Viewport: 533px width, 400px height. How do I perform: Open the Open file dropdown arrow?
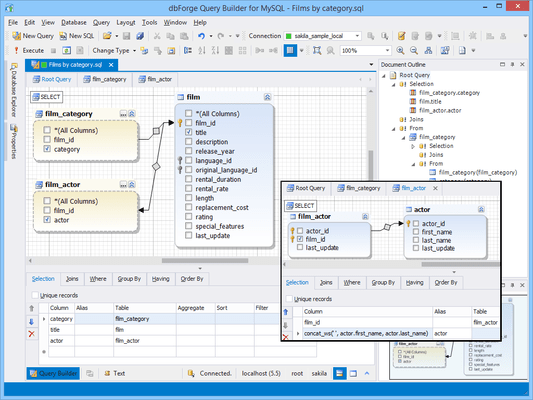[116, 36]
